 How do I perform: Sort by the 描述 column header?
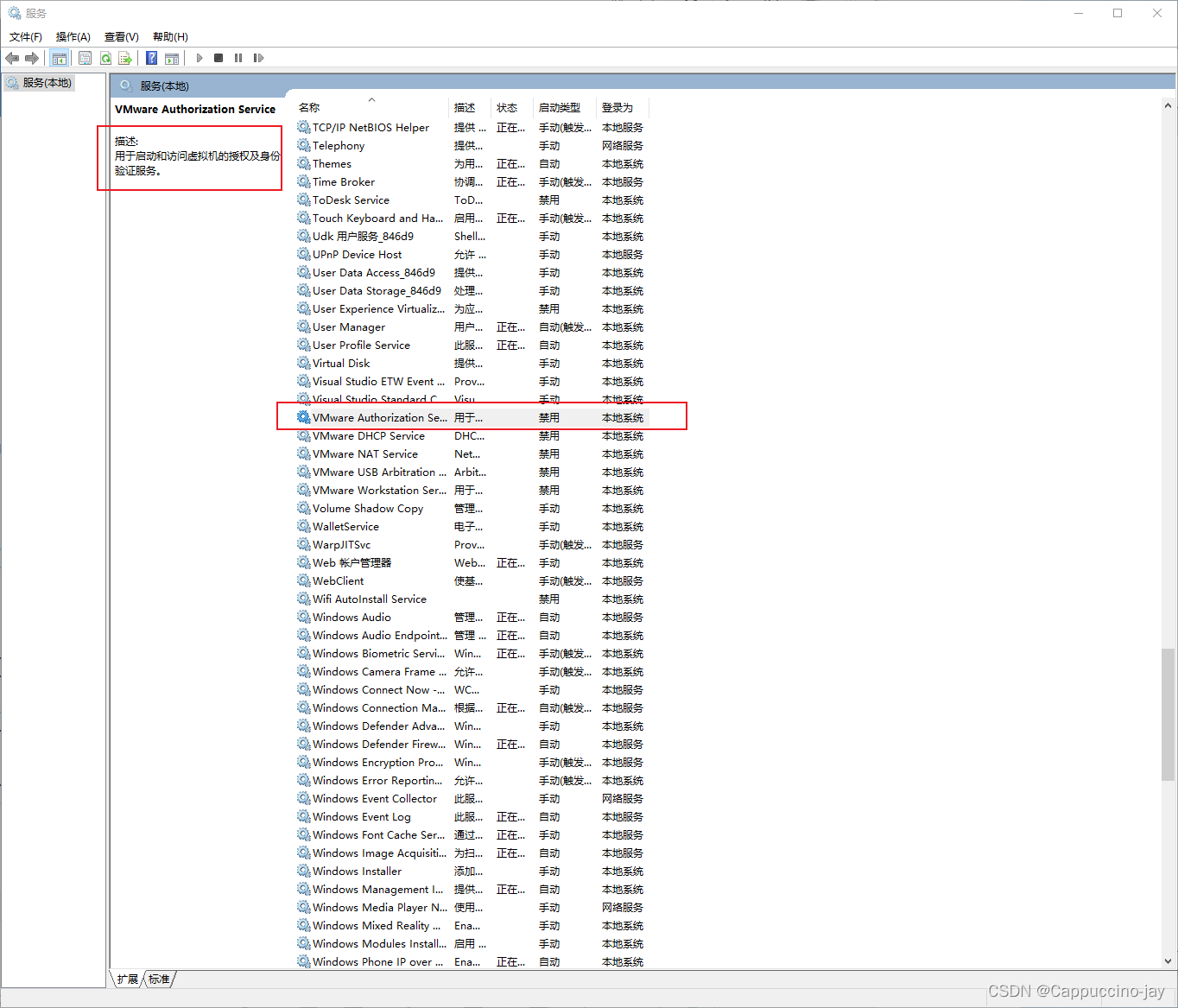click(x=470, y=107)
